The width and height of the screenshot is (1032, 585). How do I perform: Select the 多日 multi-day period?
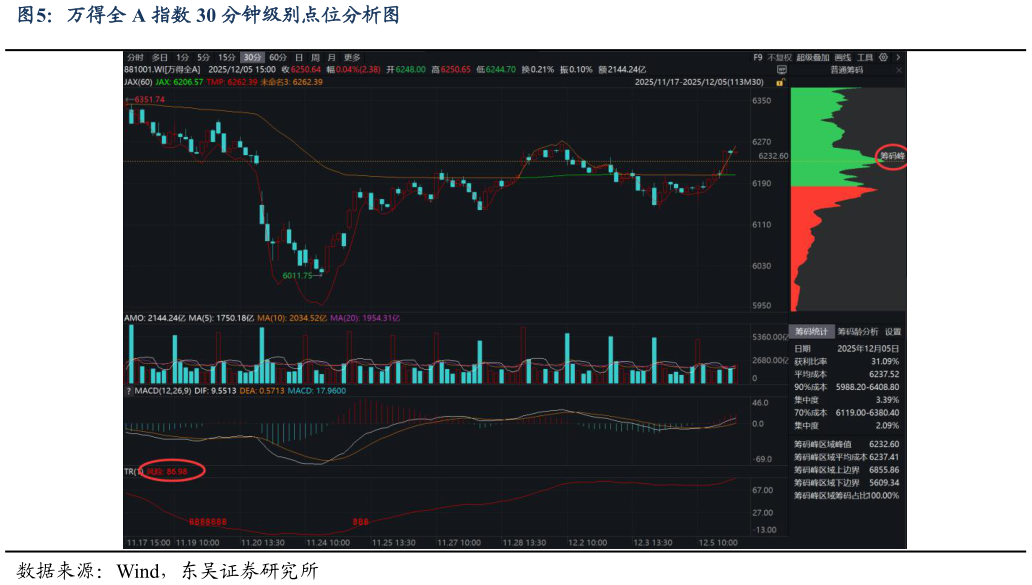click(160, 57)
